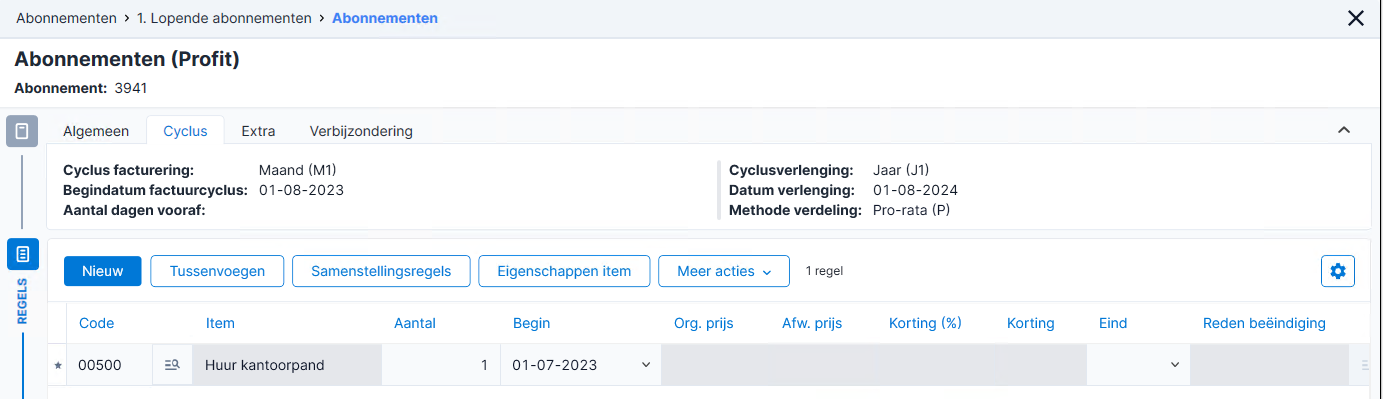Open the Eind date dropdown arrow
1383x399 pixels.
click(1175, 365)
